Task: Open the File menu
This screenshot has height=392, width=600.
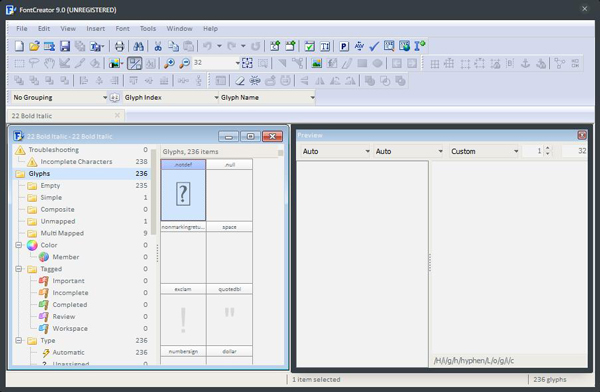Action: (x=21, y=29)
